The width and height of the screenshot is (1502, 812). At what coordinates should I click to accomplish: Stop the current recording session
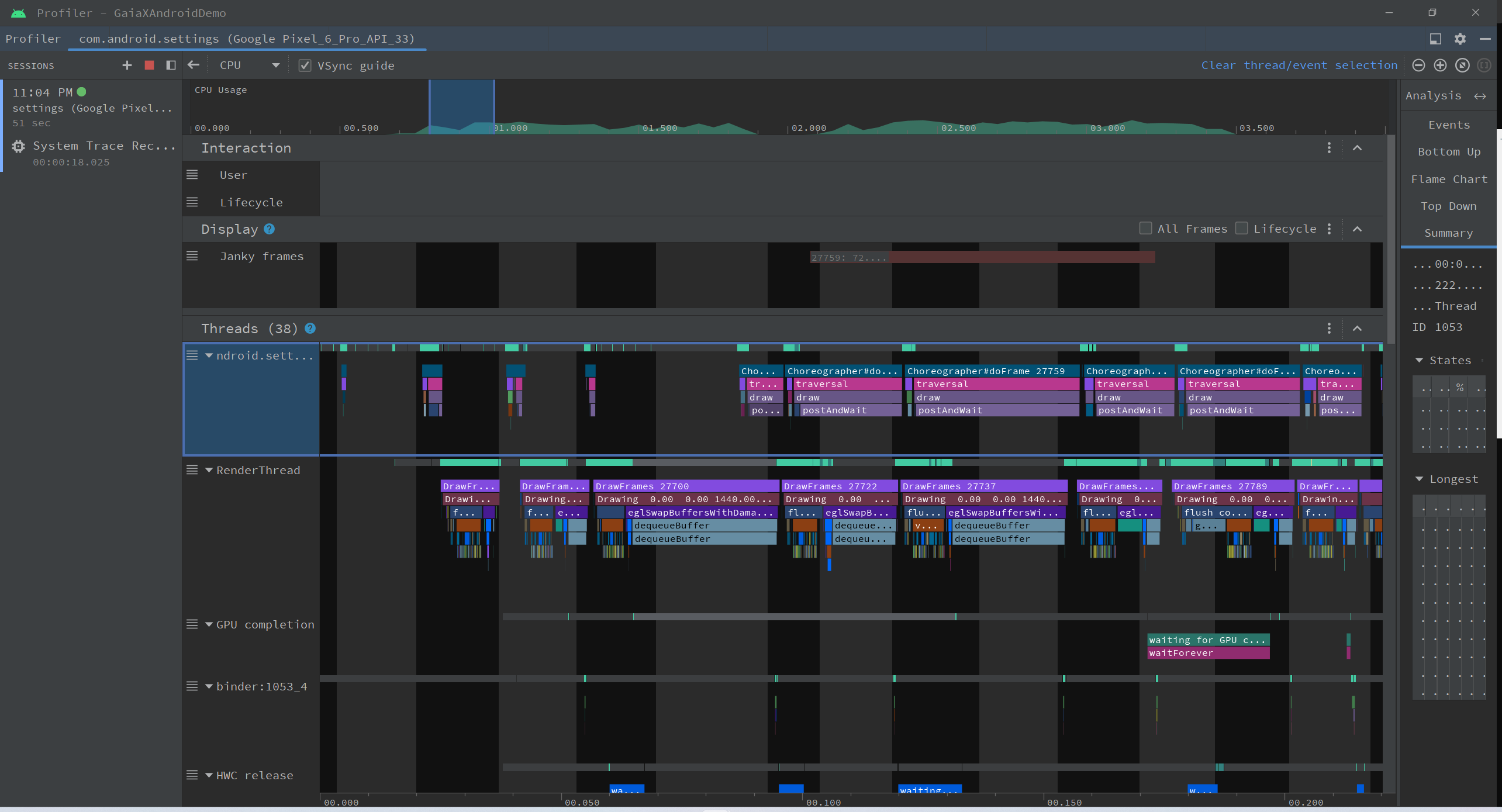pyautogui.click(x=149, y=65)
